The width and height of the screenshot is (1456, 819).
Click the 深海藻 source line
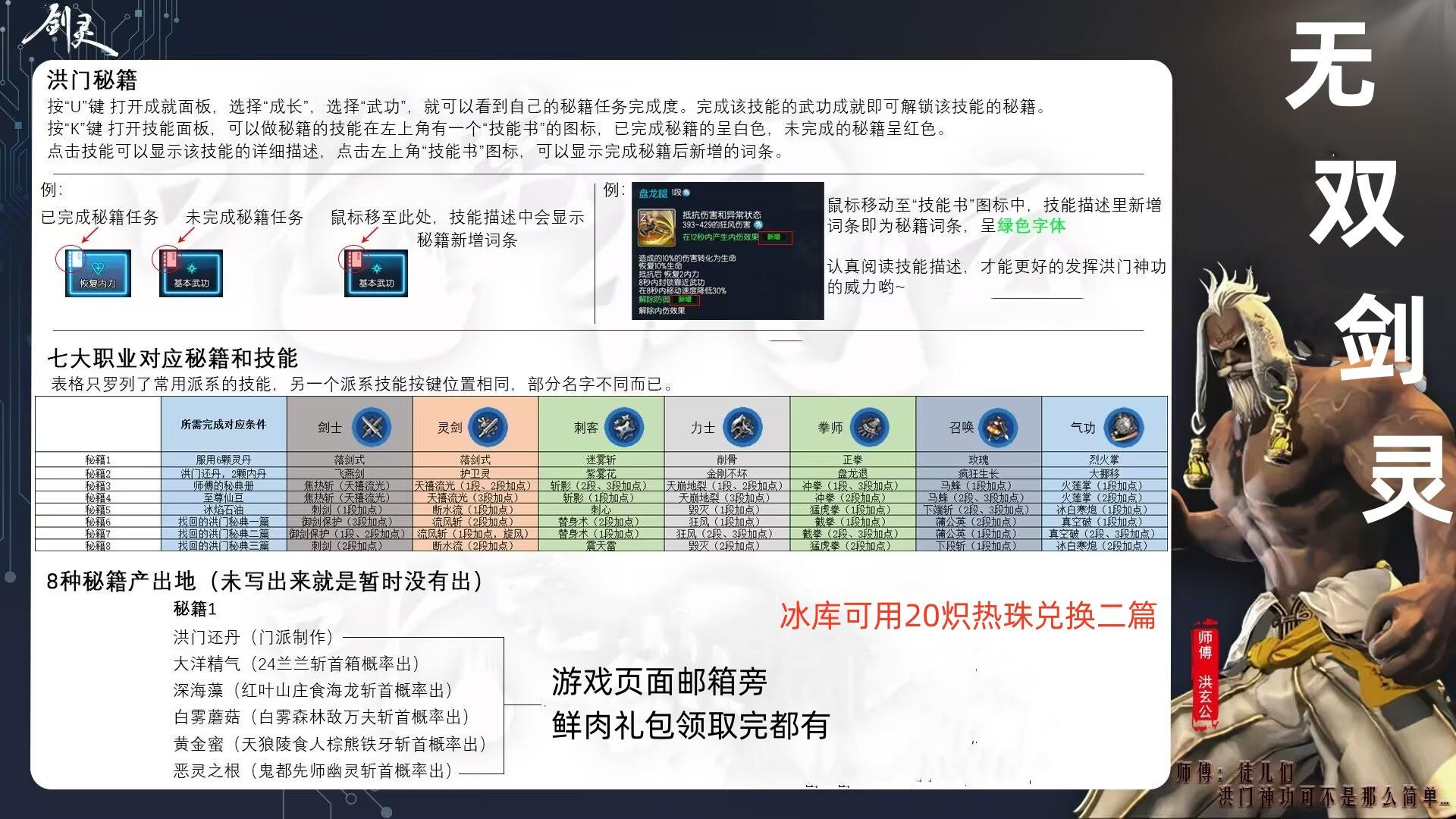coord(313,690)
